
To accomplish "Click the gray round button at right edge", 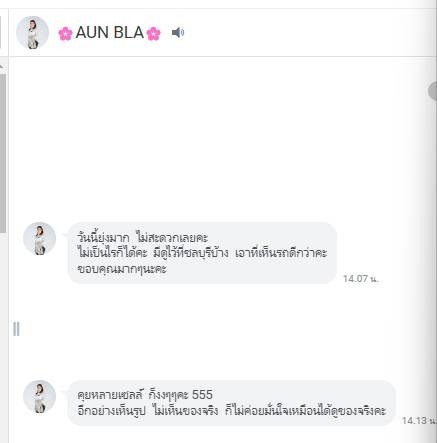I will pos(432,90).
